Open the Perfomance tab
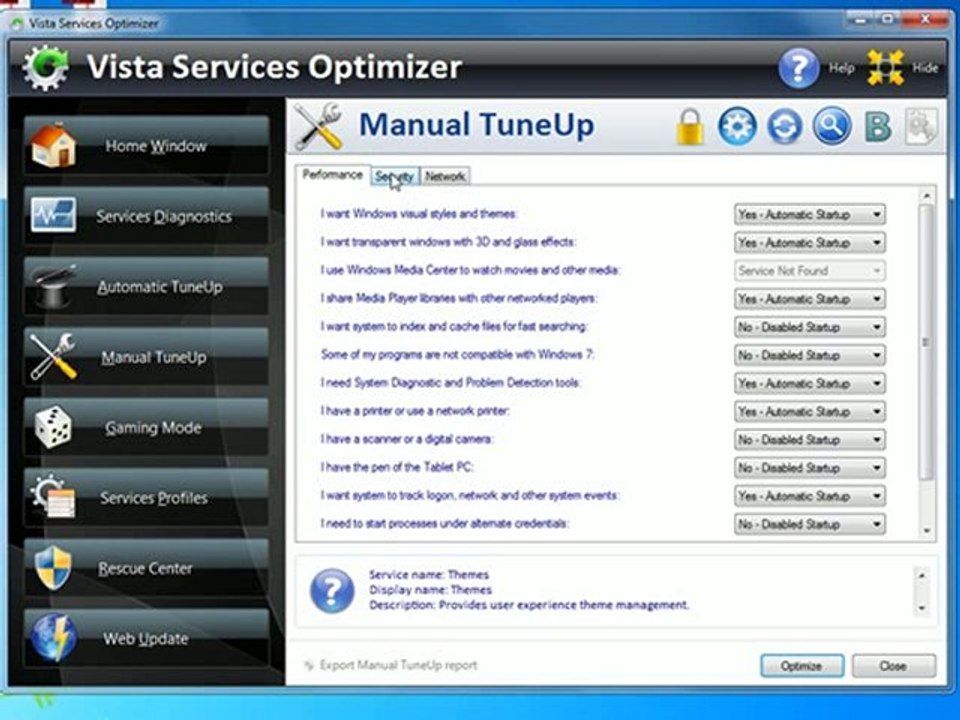 tap(332, 174)
